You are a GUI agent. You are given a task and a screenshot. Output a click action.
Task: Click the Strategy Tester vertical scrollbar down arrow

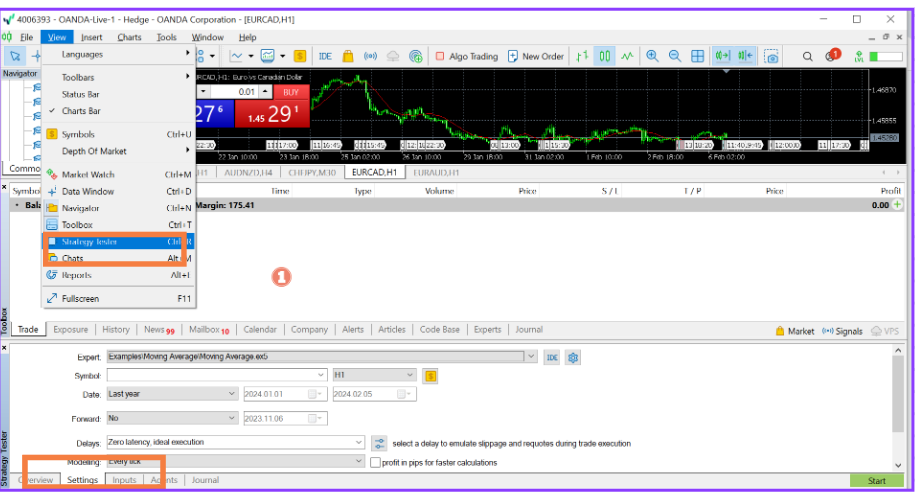tap(898, 466)
